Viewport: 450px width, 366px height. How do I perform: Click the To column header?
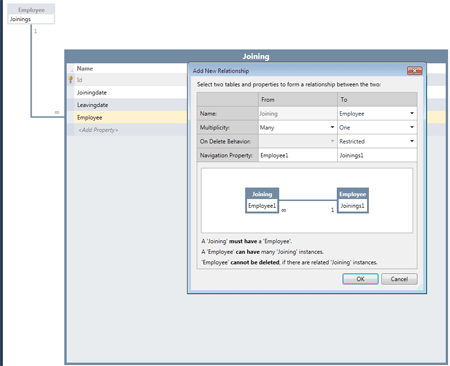377,100
